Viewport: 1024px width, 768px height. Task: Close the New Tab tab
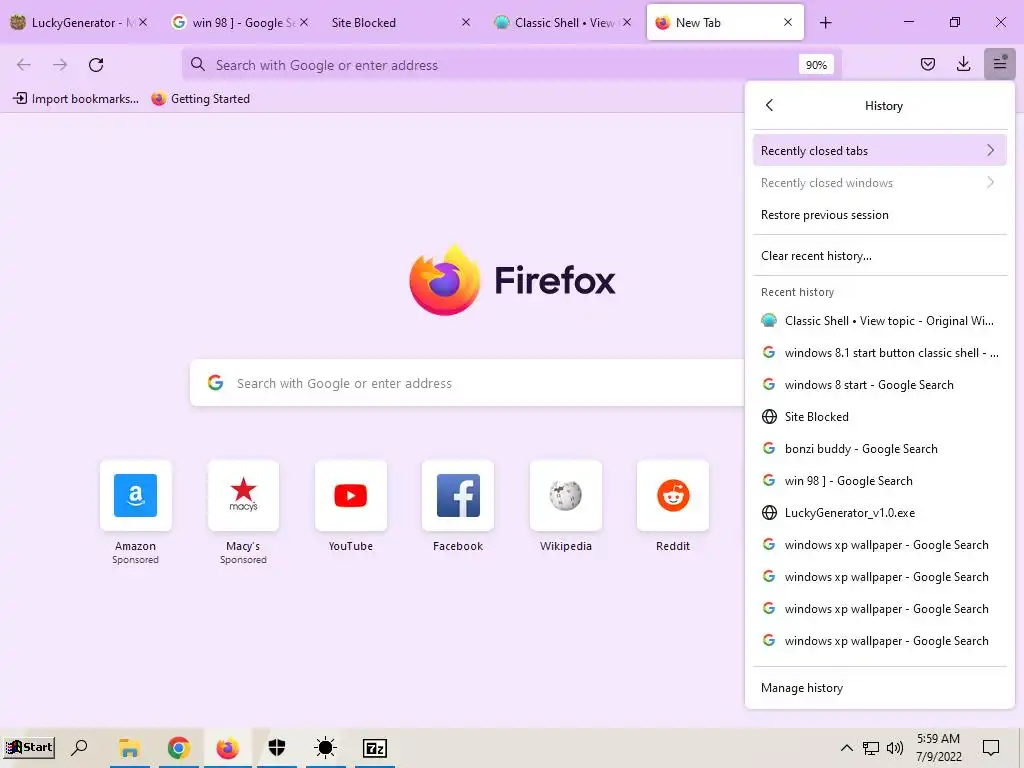coord(788,22)
